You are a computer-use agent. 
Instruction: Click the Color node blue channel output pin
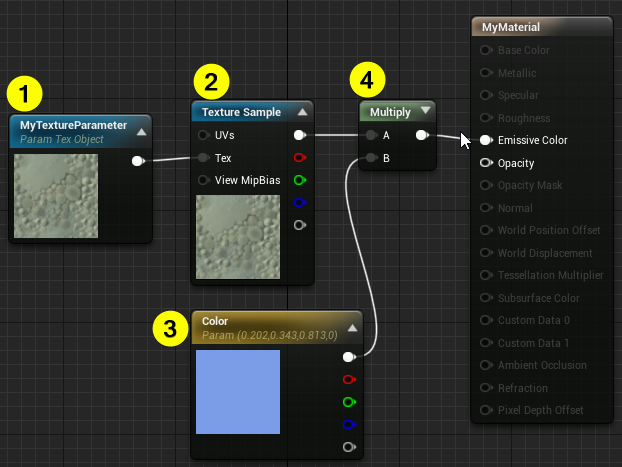point(349,424)
